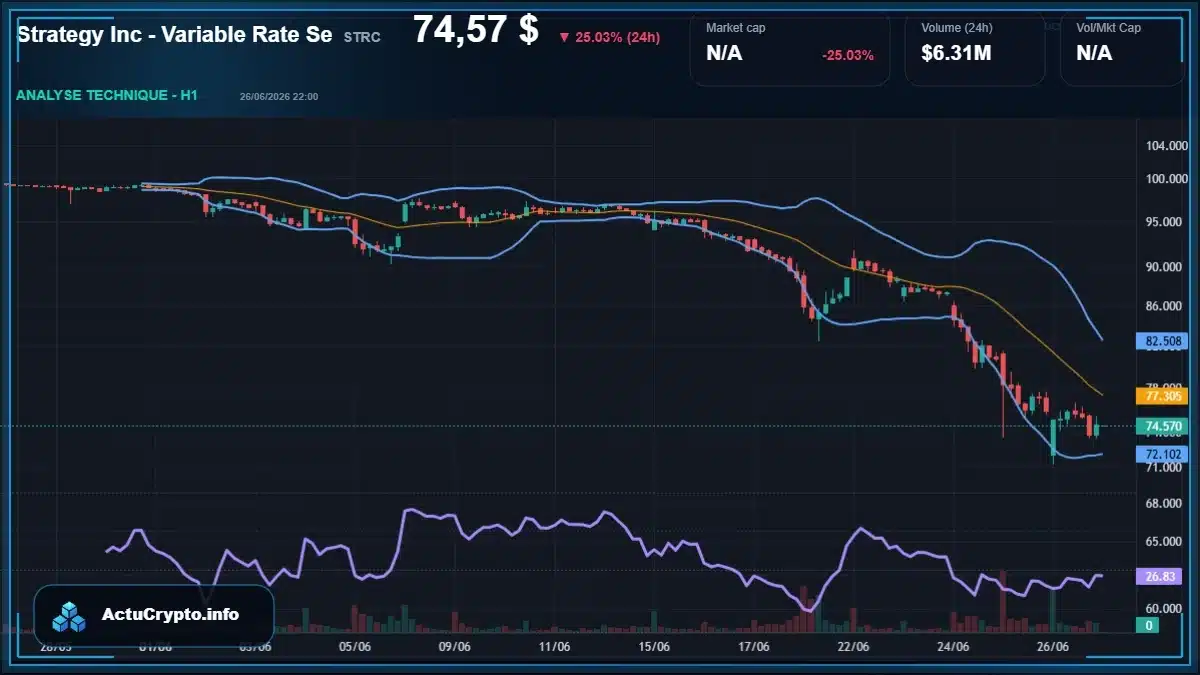
Task: Click the purple 26.83 RSI value tag
Action: tap(1160, 576)
